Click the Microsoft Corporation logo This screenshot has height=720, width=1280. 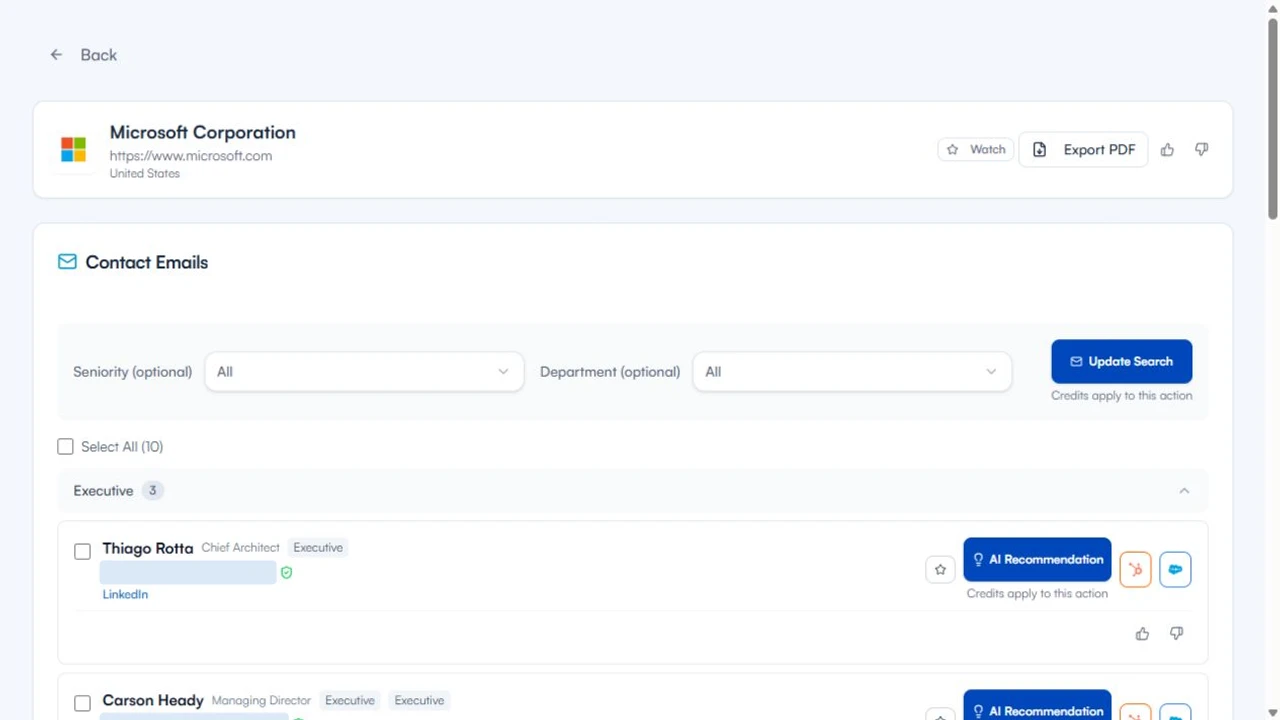click(73, 150)
